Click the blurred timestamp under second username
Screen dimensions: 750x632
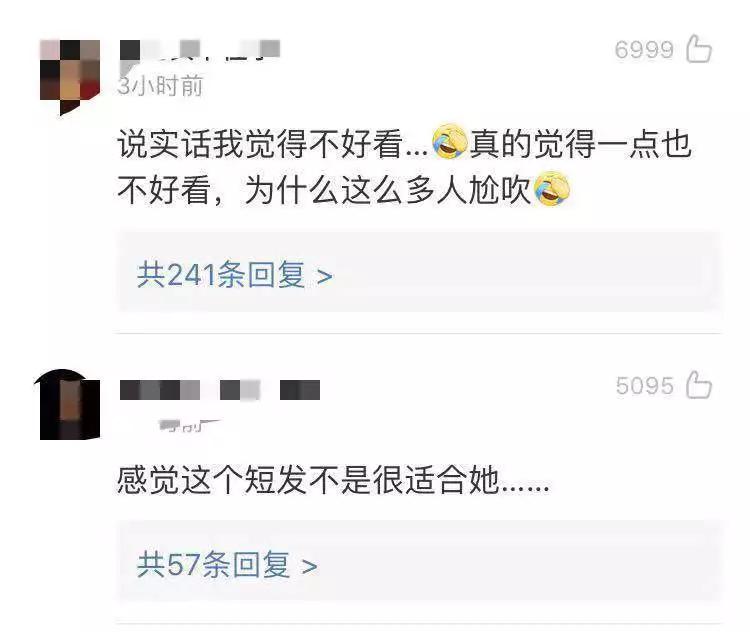pyautogui.click(x=189, y=425)
